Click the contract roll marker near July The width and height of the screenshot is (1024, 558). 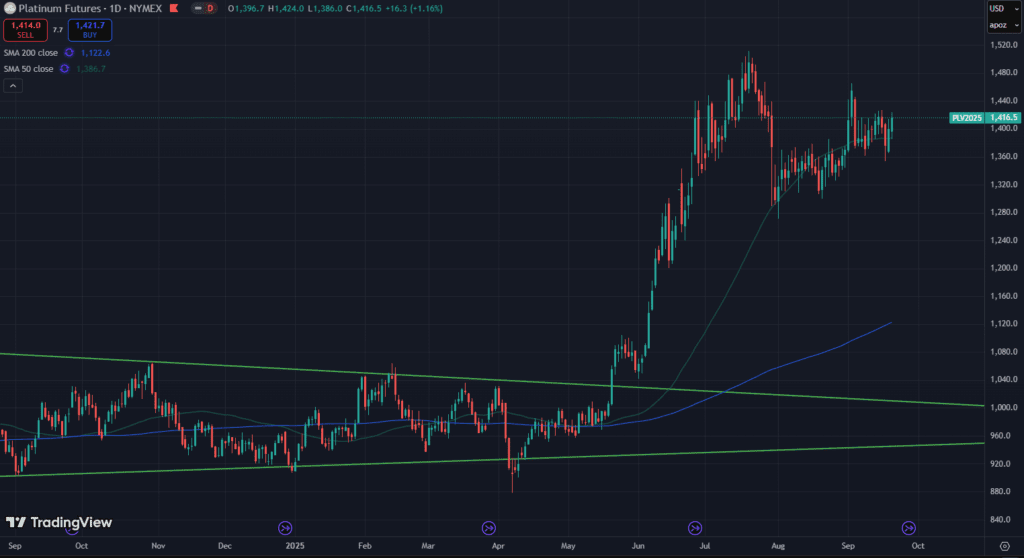(695, 527)
